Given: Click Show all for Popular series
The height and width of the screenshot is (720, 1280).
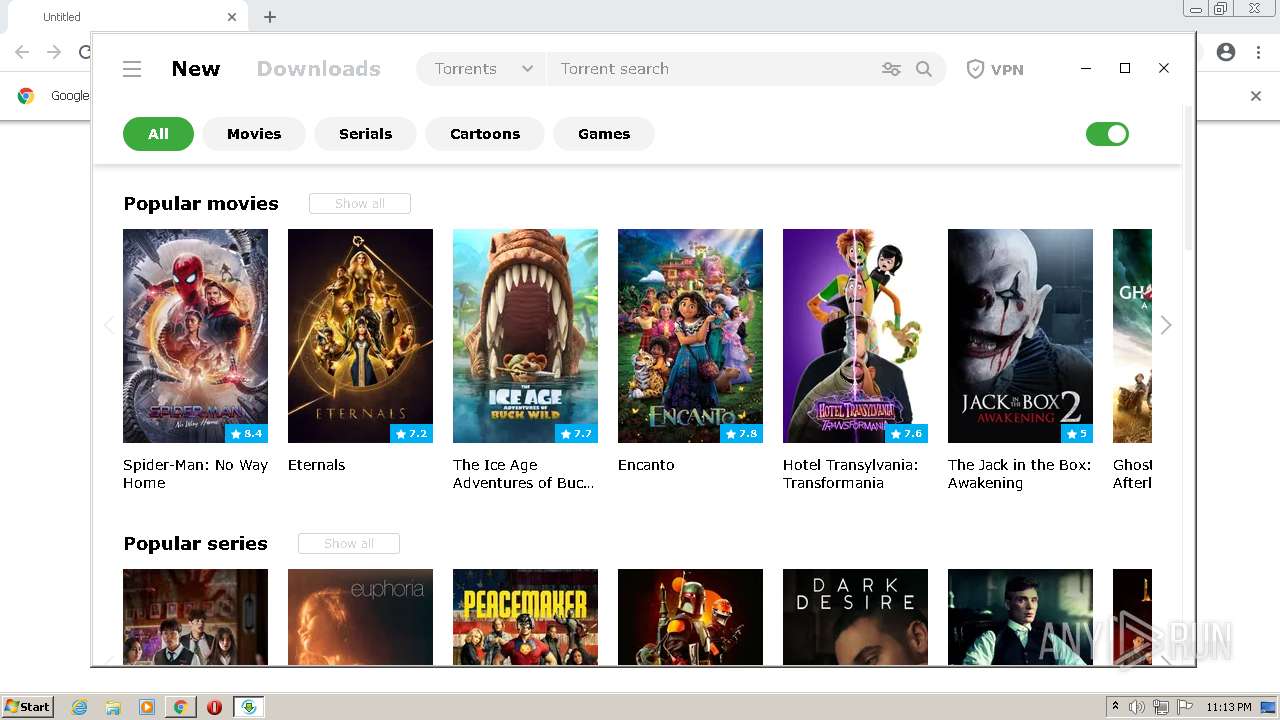Looking at the screenshot, I should pyautogui.click(x=349, y=543).
